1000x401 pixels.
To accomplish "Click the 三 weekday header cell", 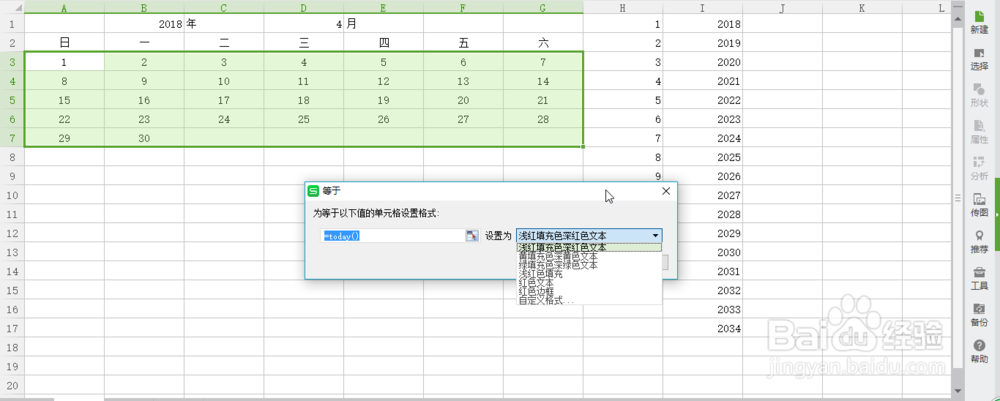I will point(304,43).
